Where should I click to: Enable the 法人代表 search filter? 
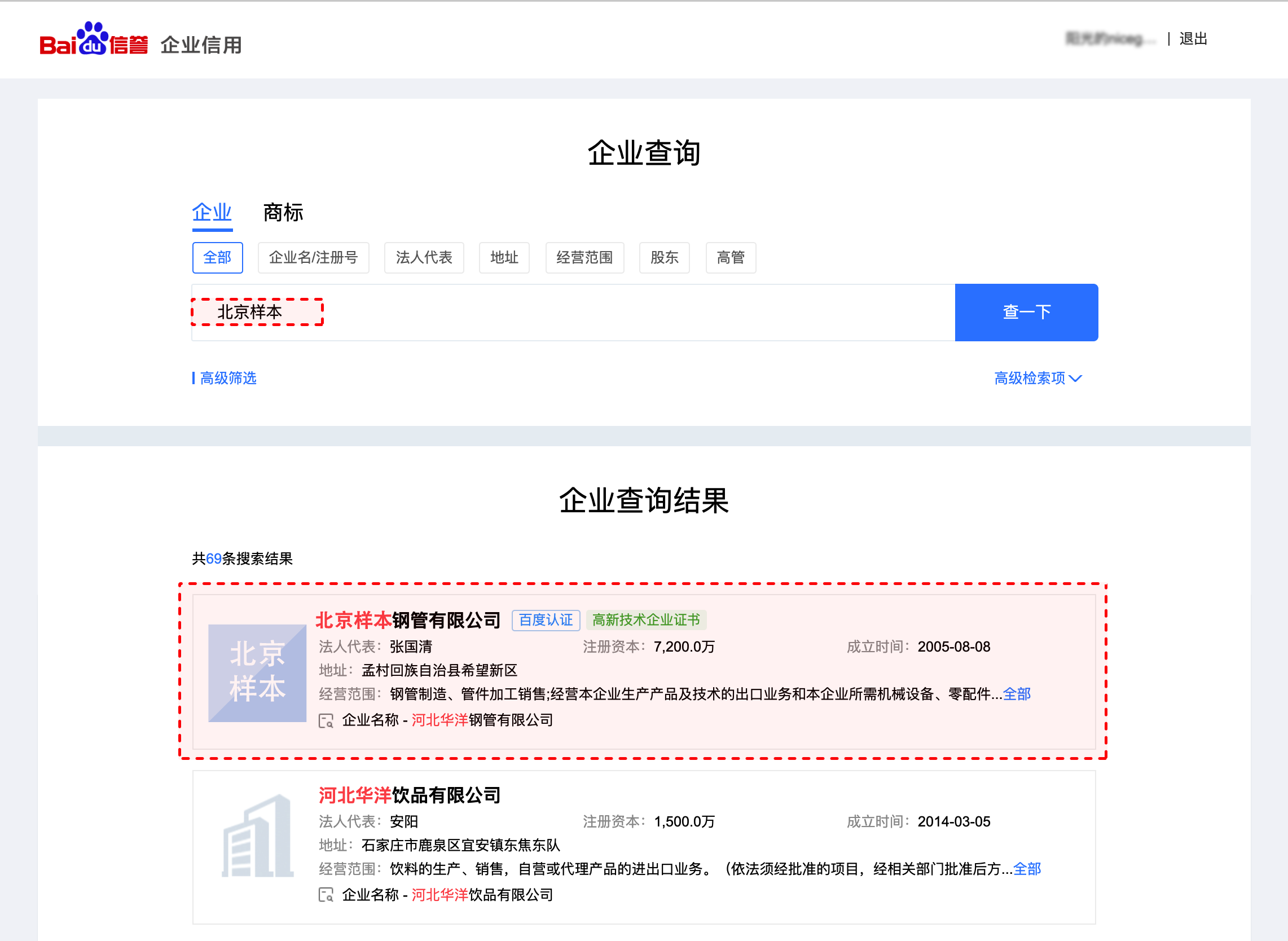423,257
